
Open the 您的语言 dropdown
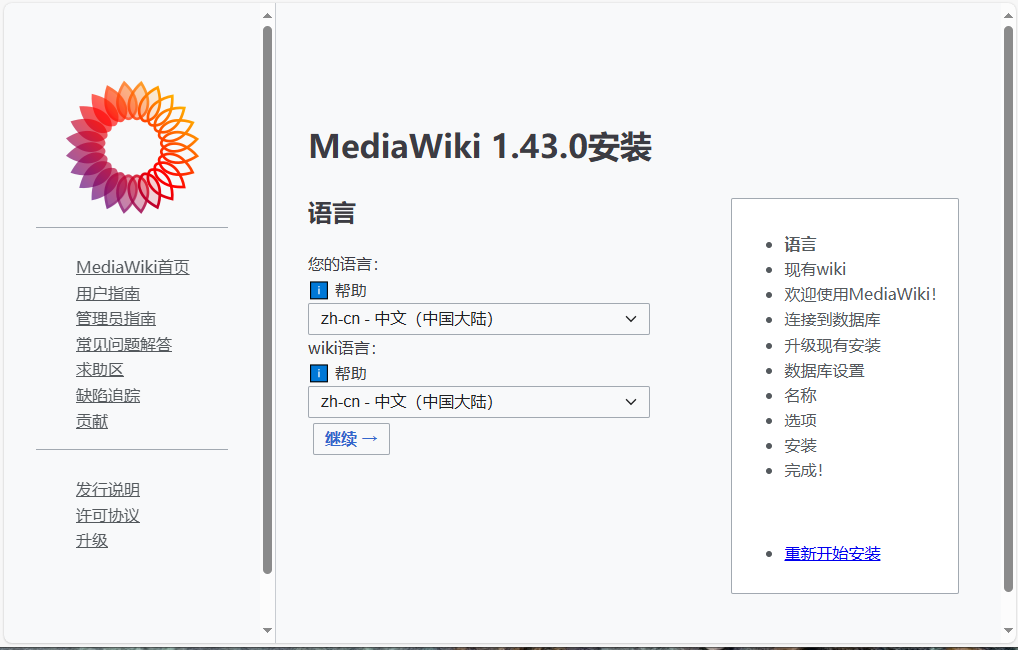[478, 319]
